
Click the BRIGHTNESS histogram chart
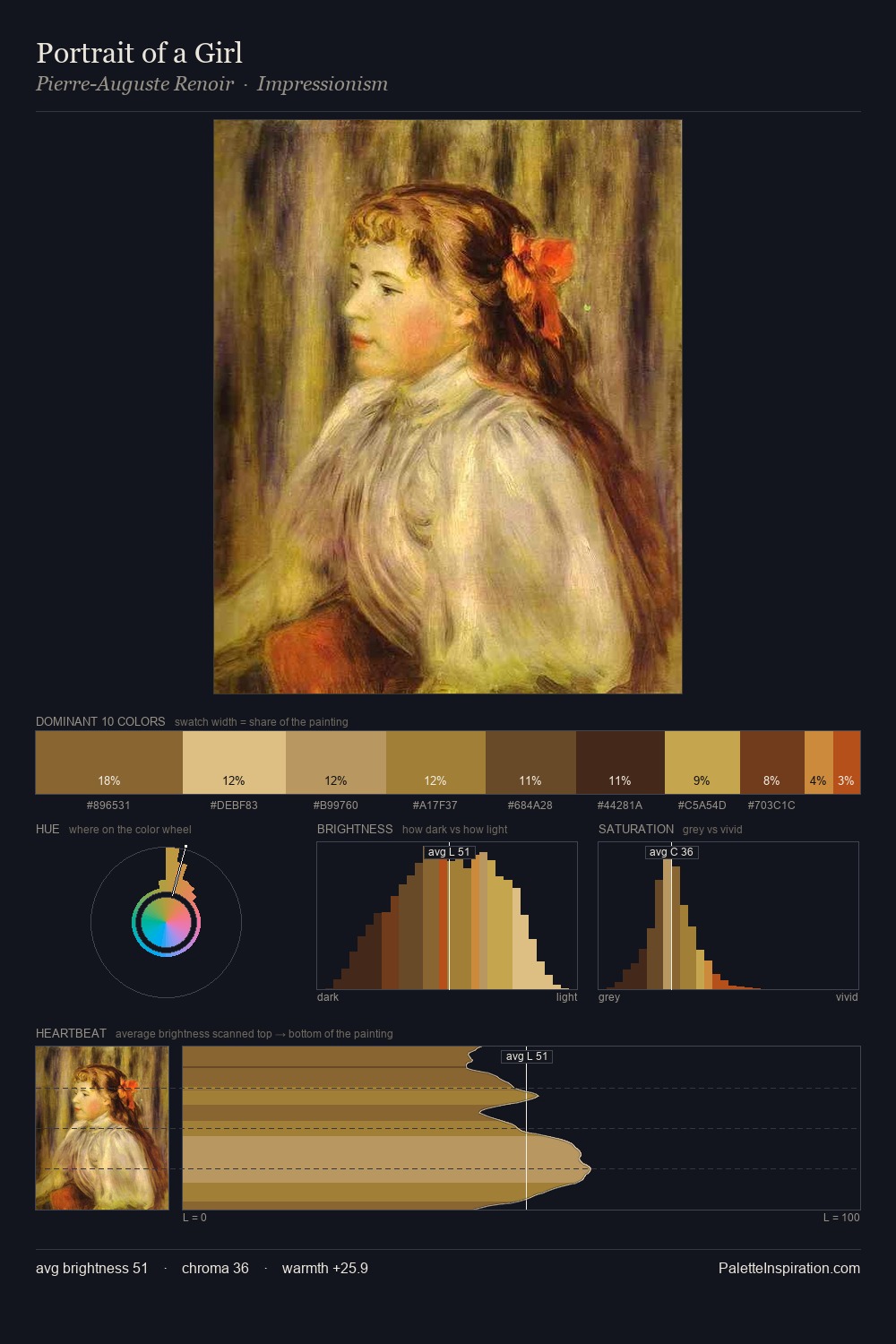(447, 916)
